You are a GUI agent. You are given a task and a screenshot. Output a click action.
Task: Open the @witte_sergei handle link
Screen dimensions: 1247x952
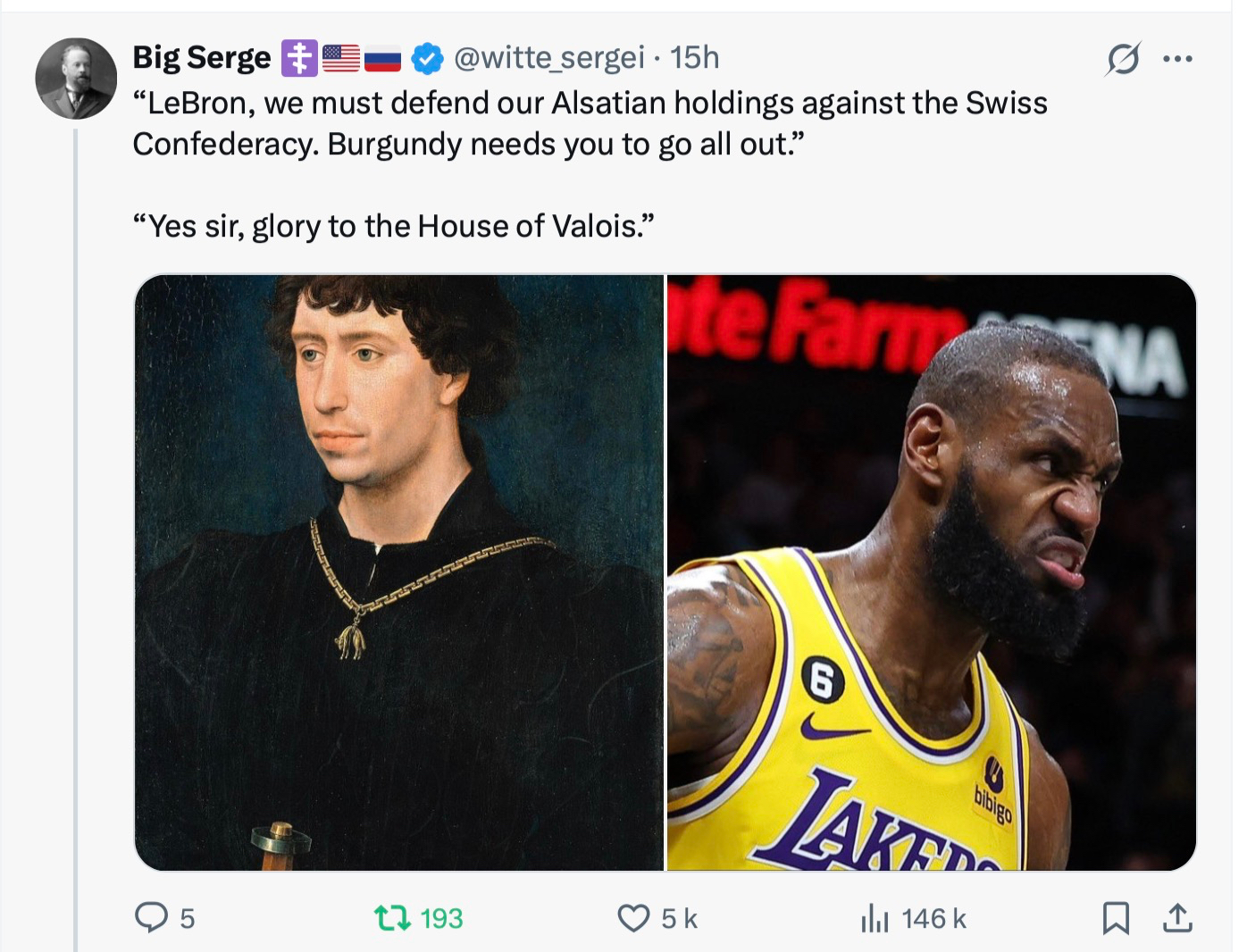tap(548, 58)
